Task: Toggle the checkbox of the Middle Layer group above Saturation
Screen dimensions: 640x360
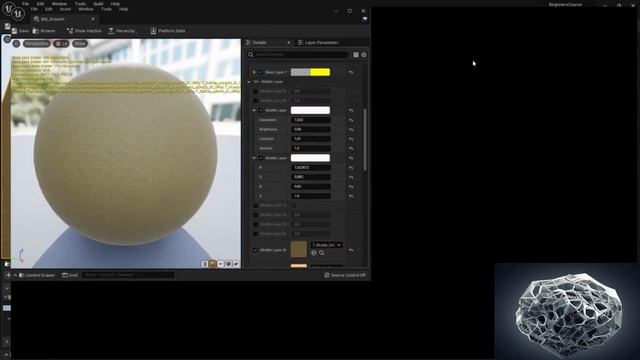Action: (x=260, y=110)
